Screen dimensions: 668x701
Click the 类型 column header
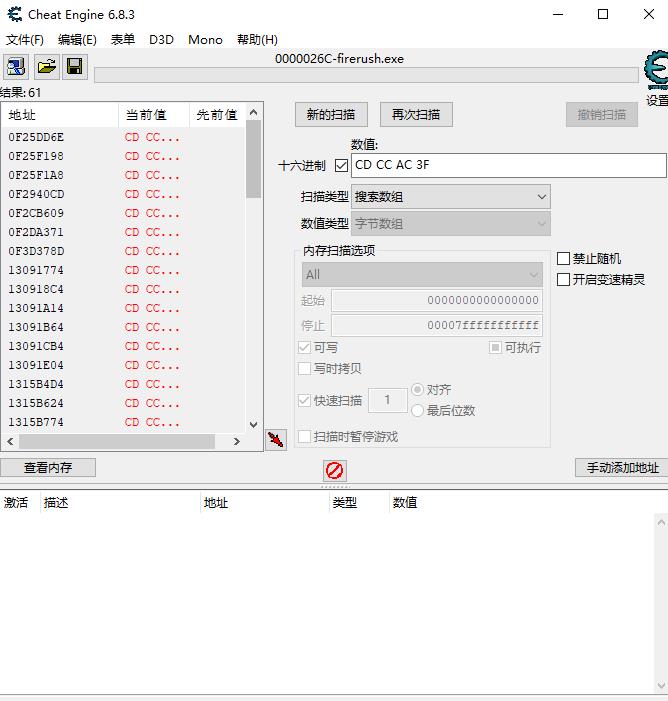click(359, 503)
